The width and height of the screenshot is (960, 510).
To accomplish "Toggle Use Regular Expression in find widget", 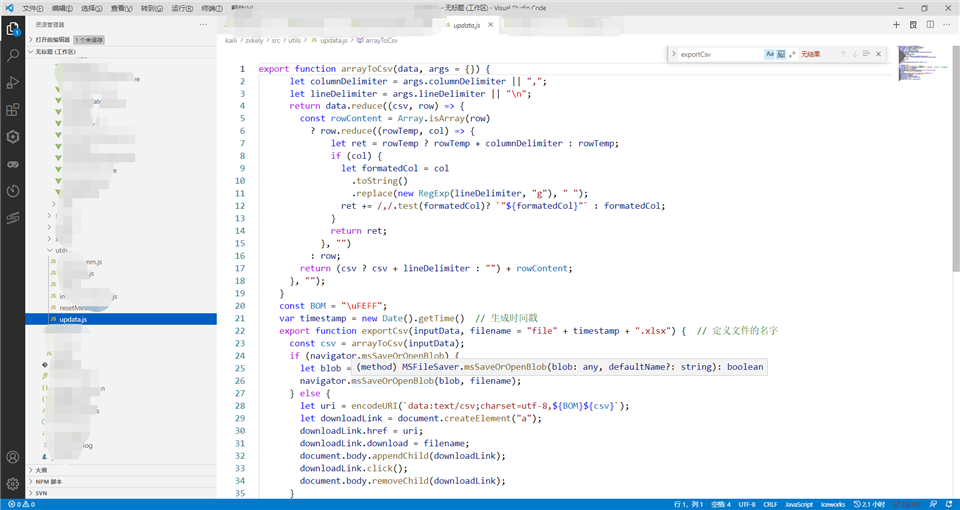I will [793, 54].
